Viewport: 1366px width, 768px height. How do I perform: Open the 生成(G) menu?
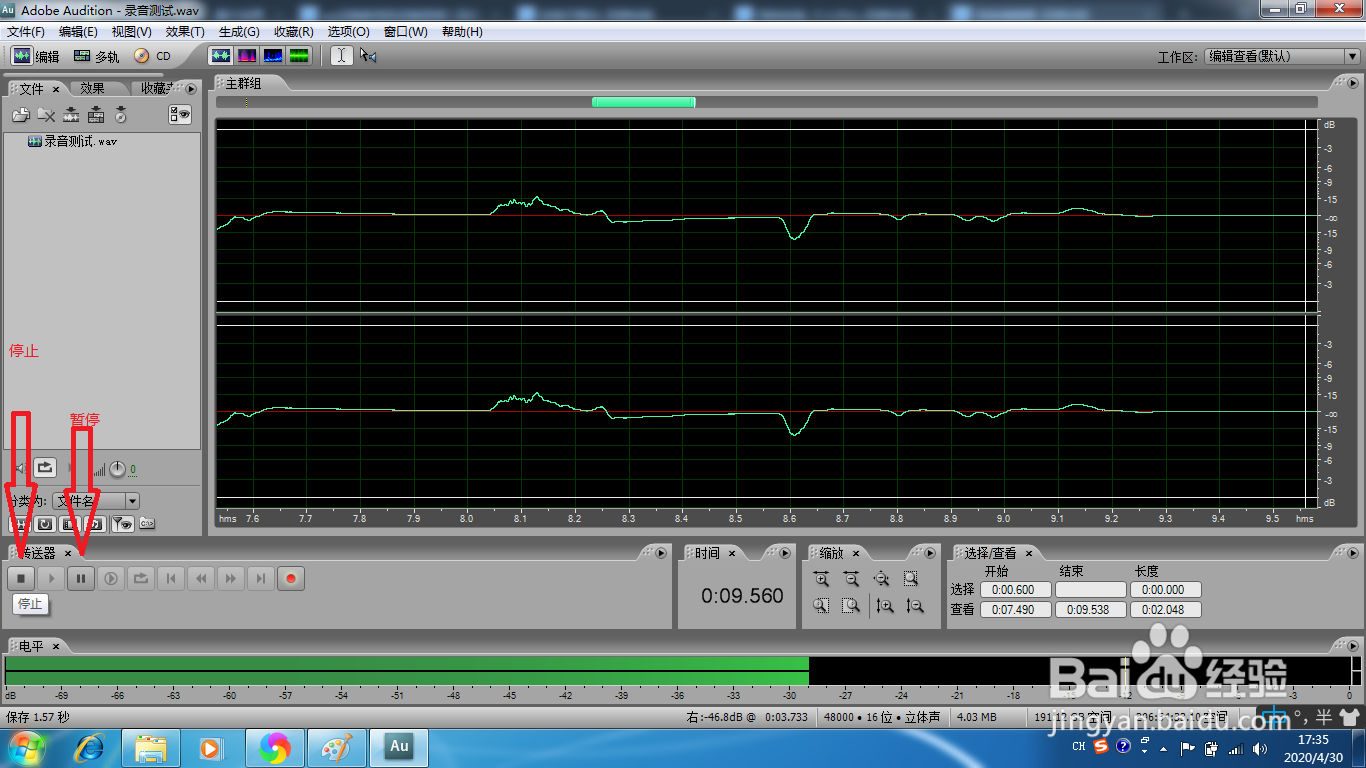(239, 32)
